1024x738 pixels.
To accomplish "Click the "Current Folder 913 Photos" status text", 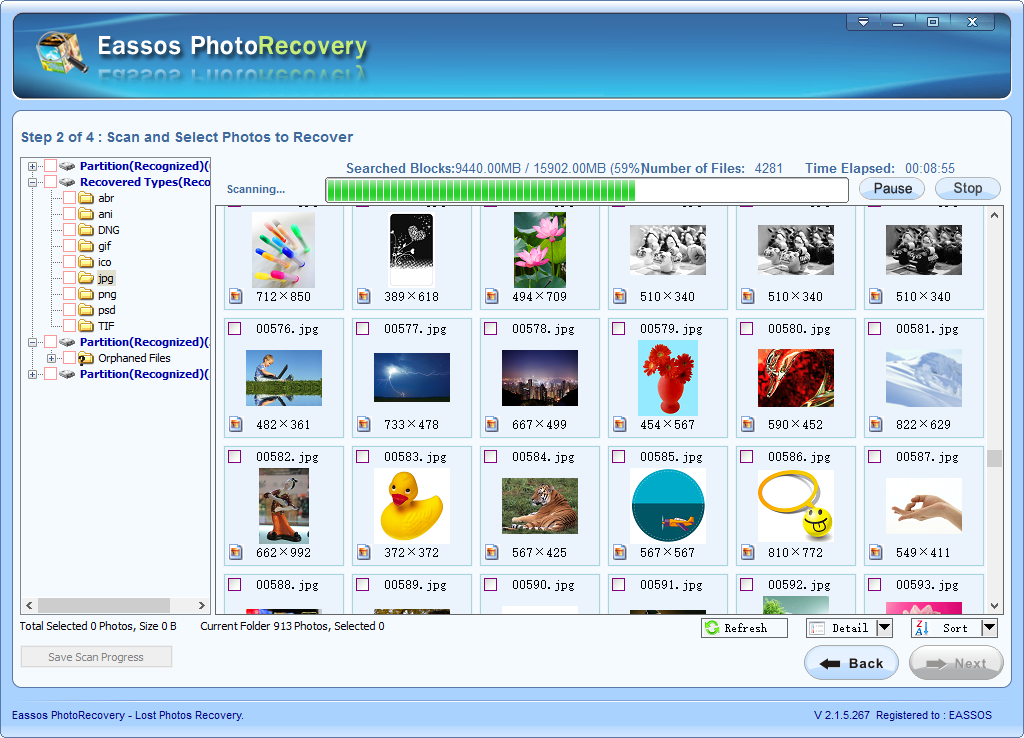I will [265, 626].
